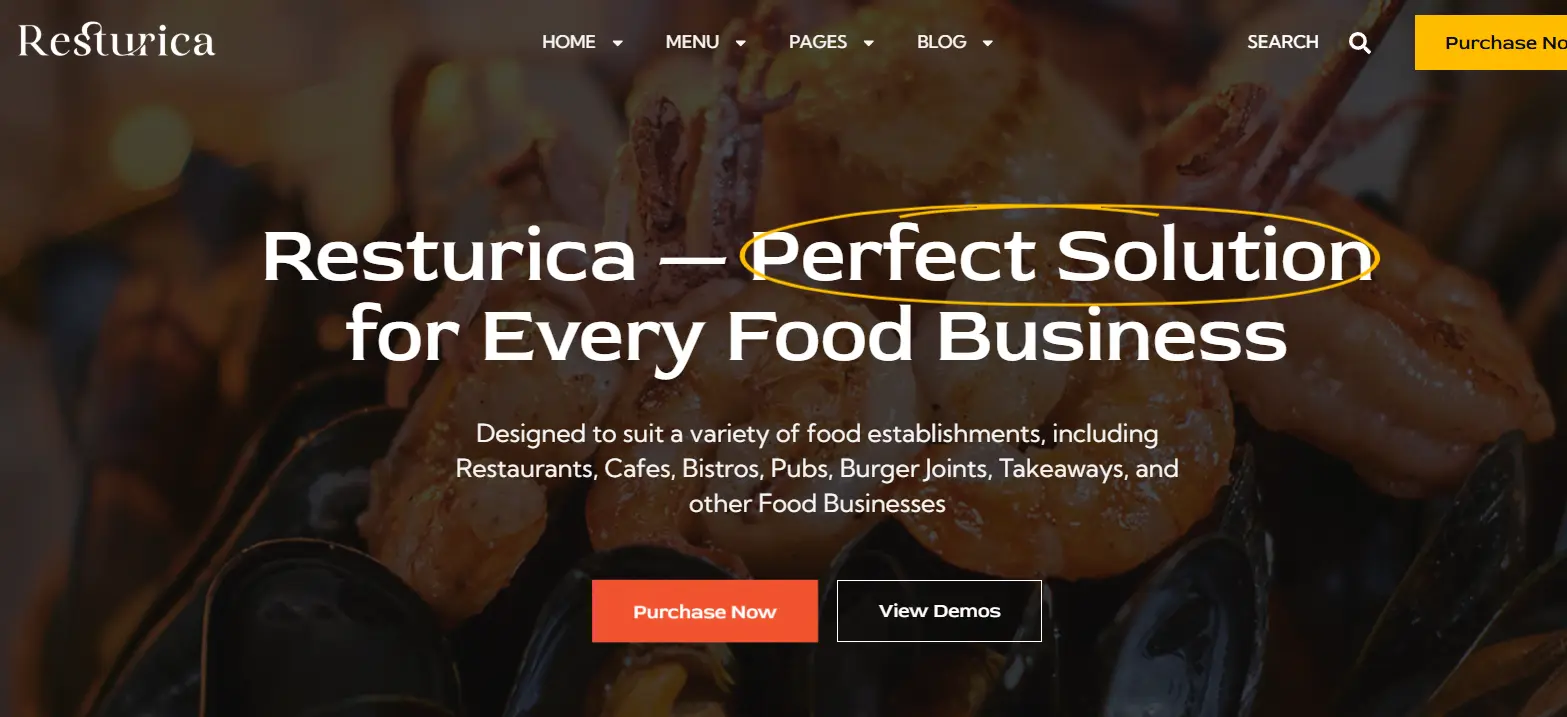Click the yellow Purchase Now header button
Image resolution: width=1567 pixels, height=717 pixels.
1491,43
